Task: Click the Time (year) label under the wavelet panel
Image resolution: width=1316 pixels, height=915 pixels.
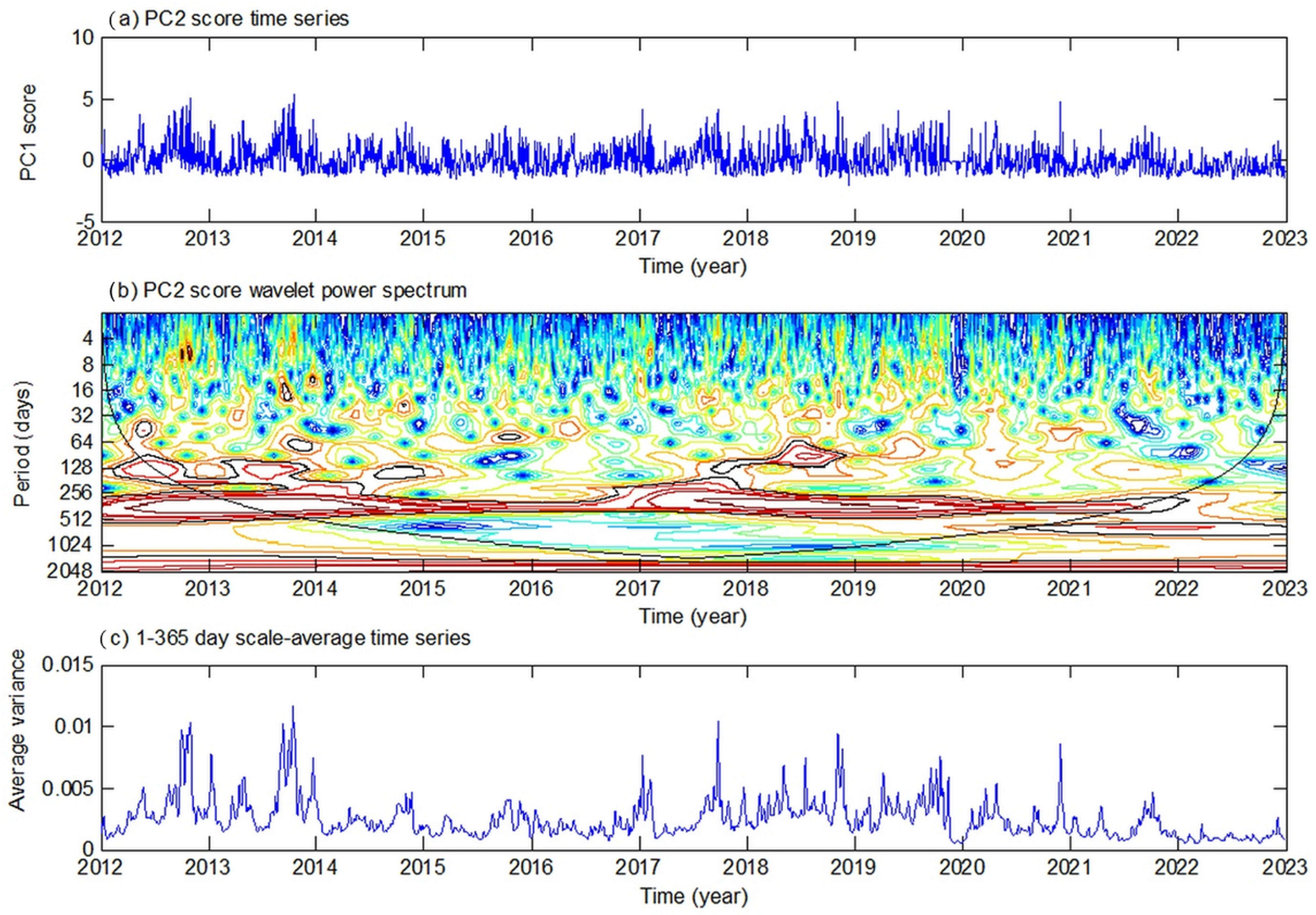Action: coord(693,616)
